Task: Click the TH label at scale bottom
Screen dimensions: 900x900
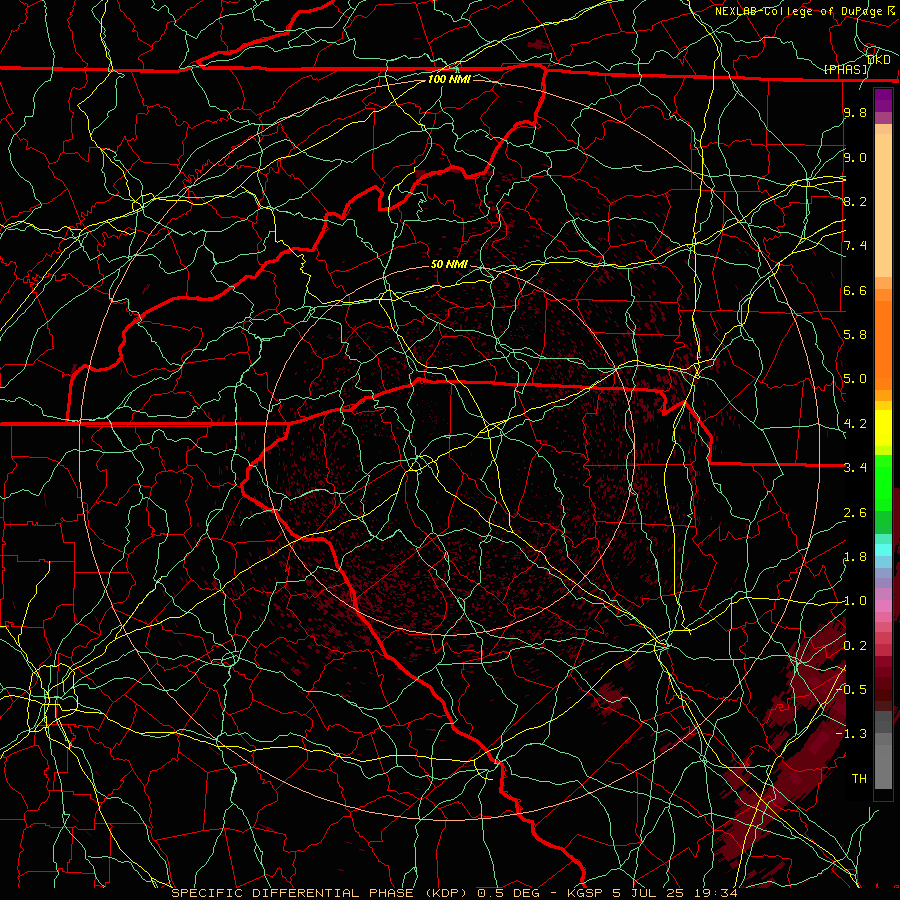Action: [x=859, y=779]
